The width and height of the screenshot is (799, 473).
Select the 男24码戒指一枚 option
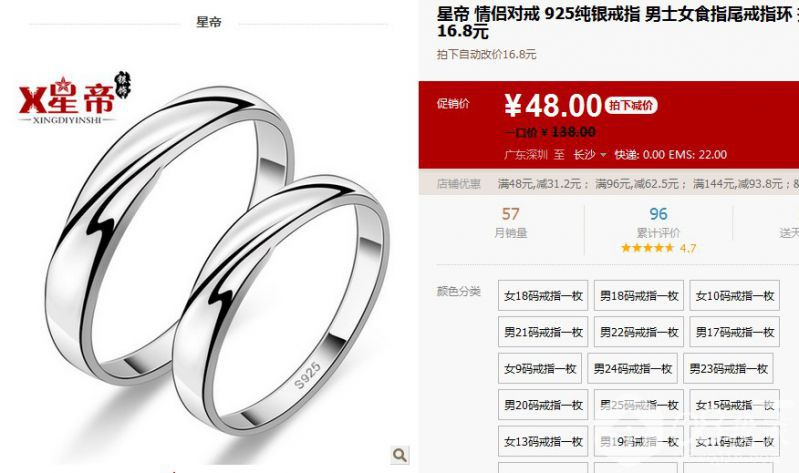point(632,369)
